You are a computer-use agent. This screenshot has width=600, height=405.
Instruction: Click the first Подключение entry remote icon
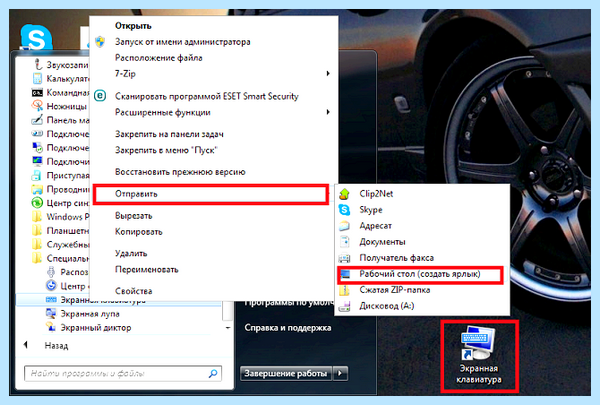coord(38,134)
